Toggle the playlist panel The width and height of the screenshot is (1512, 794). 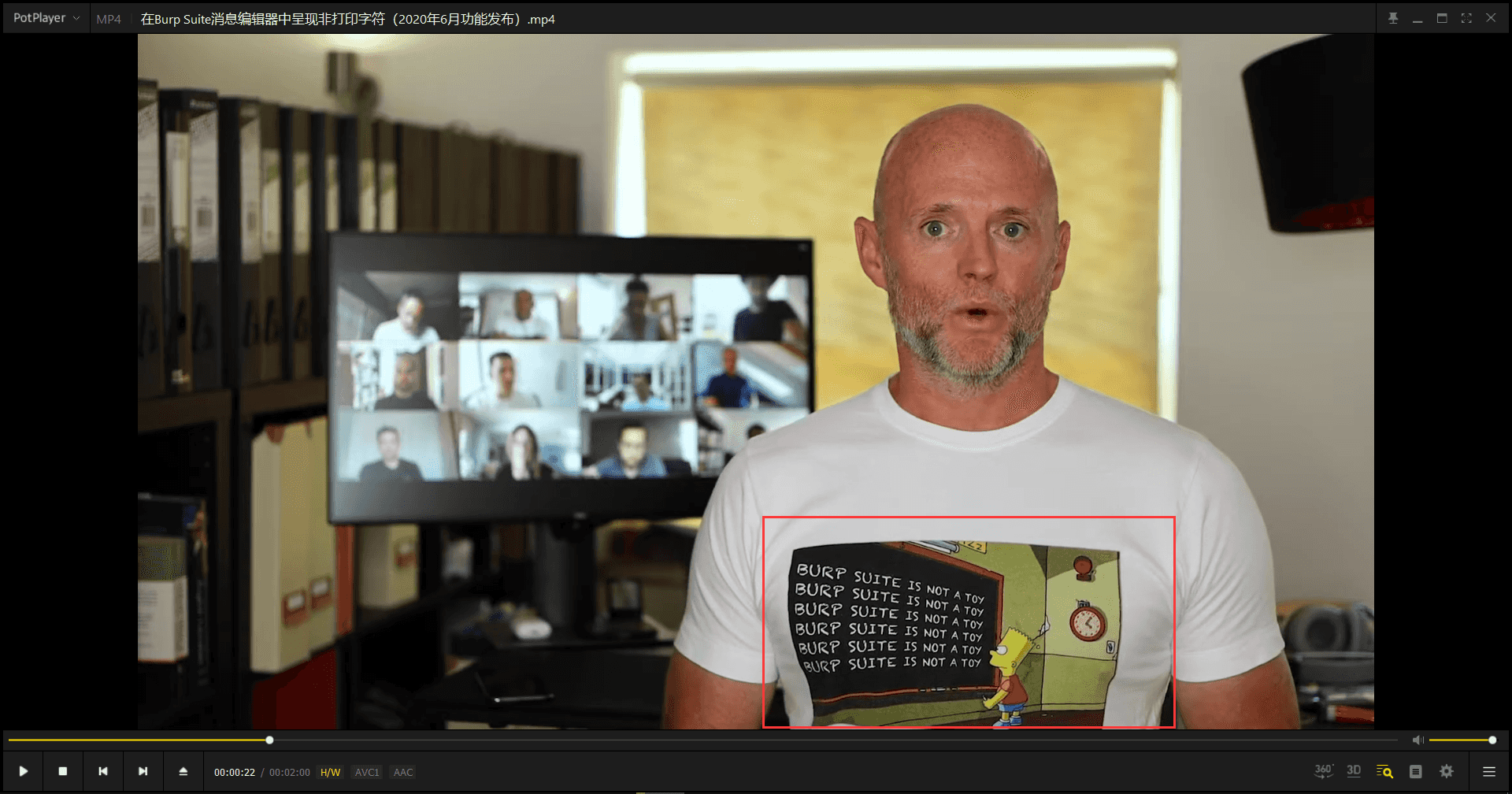pyautogui.click(x=1489, y=771)
